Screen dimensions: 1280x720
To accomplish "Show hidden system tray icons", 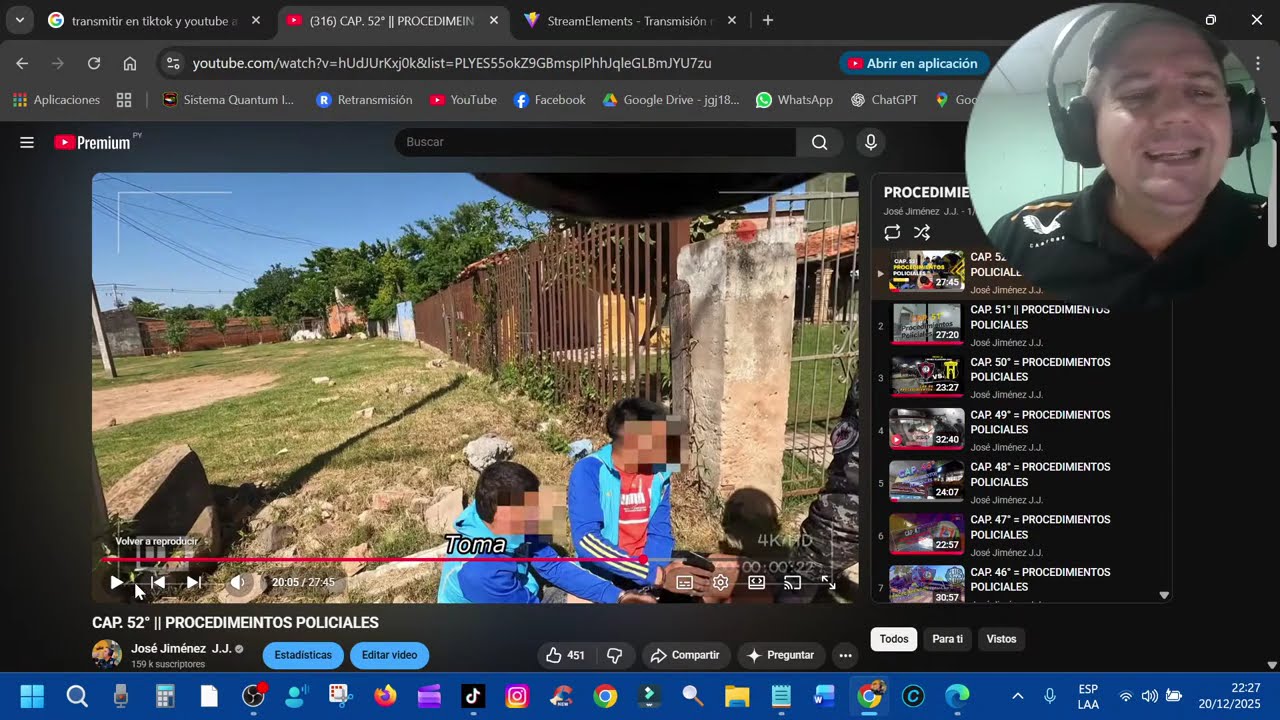I will point(1018,696).
